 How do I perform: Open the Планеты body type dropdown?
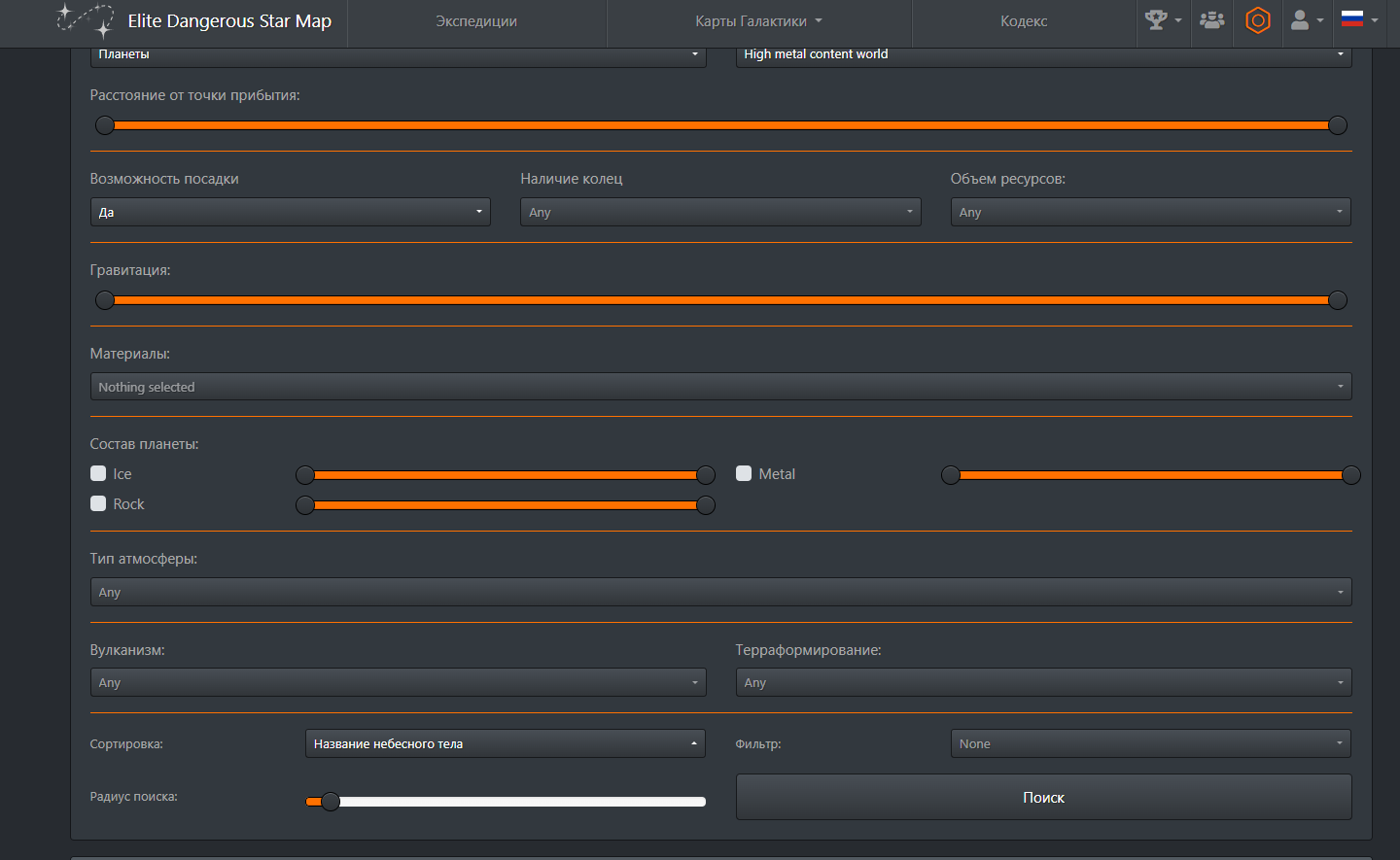(398, 55)
